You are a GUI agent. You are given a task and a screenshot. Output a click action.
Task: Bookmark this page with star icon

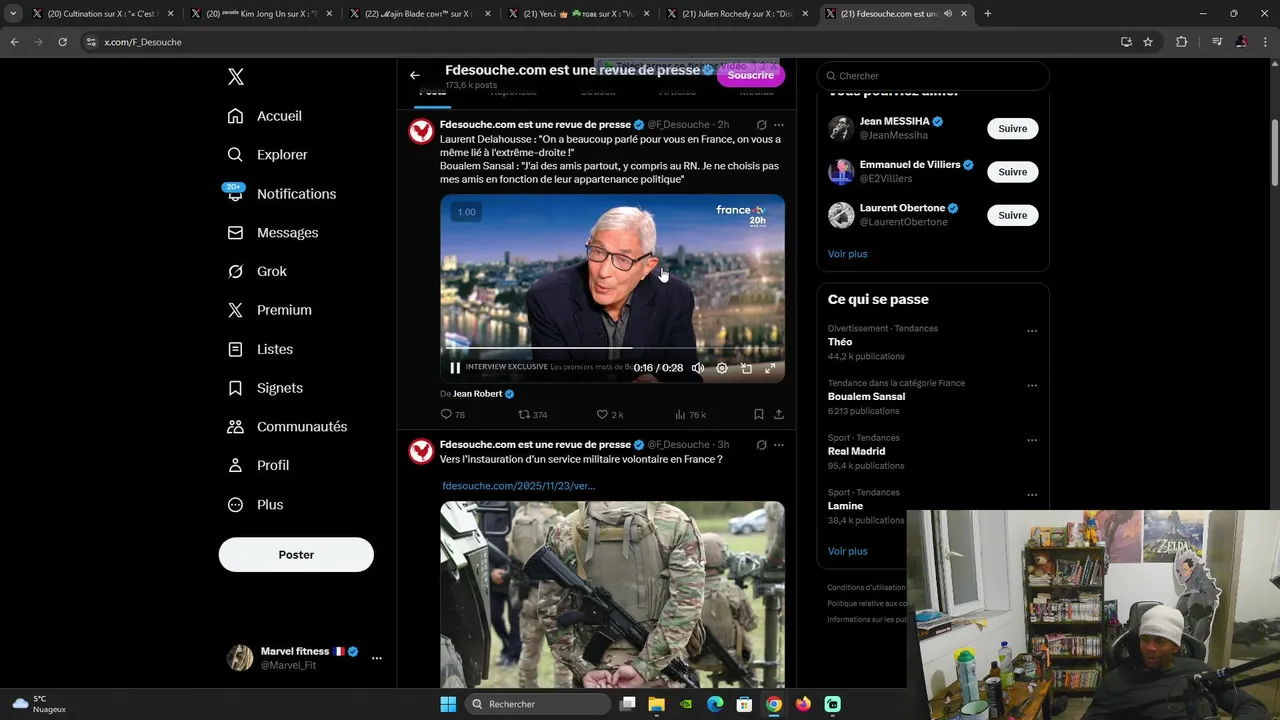point(1148,42)
